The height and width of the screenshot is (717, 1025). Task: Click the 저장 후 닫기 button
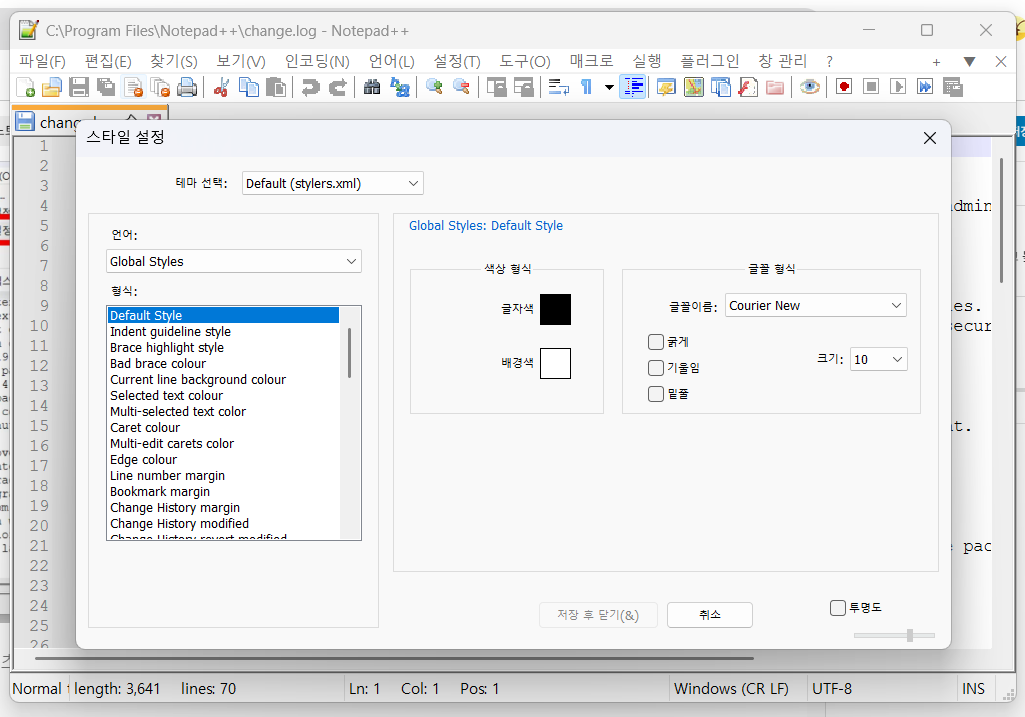tap(597, 615)
